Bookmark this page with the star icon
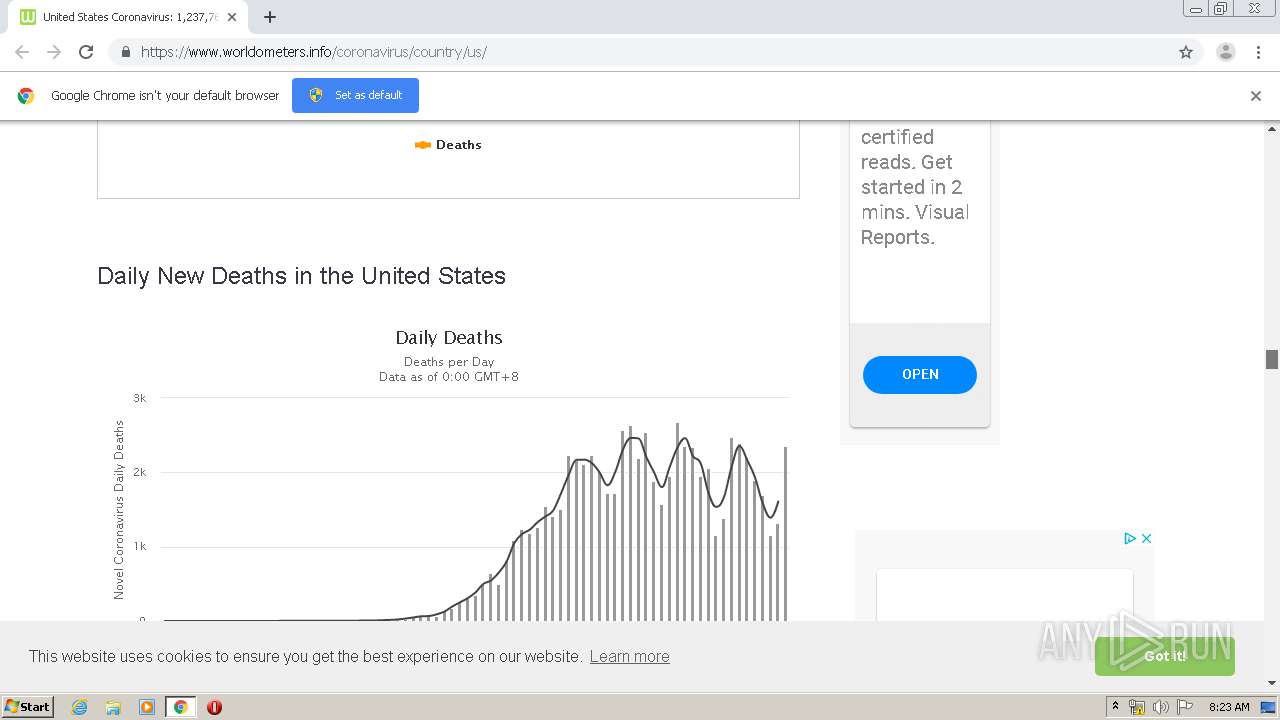The width and height of the screenshot is (1280, 720). point(1186,52)
